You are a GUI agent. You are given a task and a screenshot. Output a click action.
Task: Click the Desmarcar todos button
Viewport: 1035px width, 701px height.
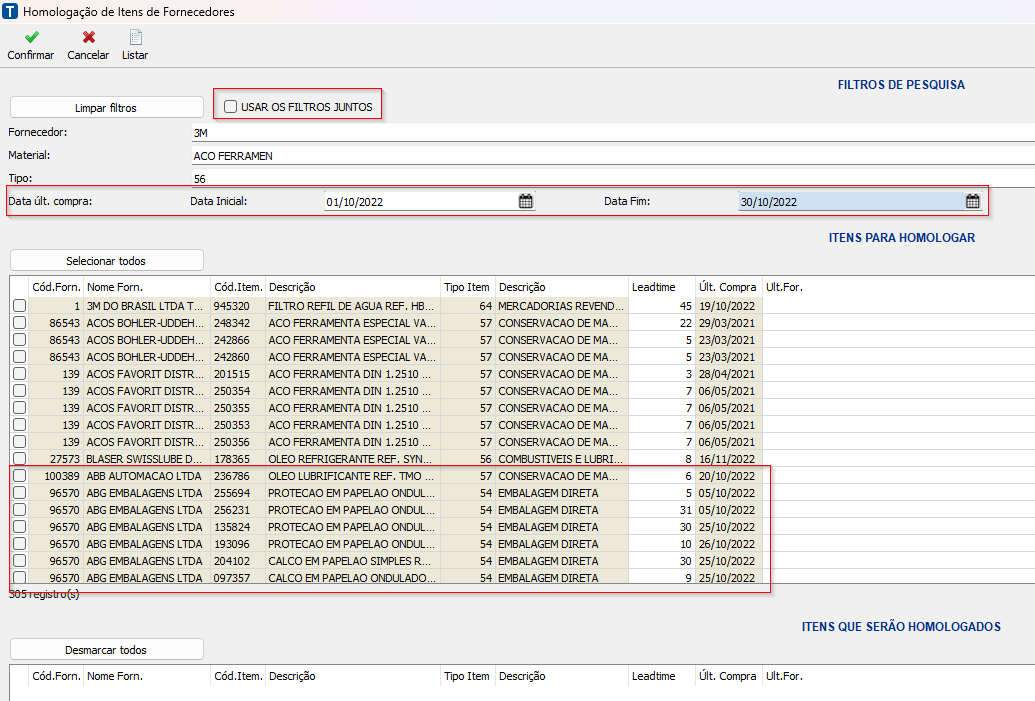pos(106,650)
